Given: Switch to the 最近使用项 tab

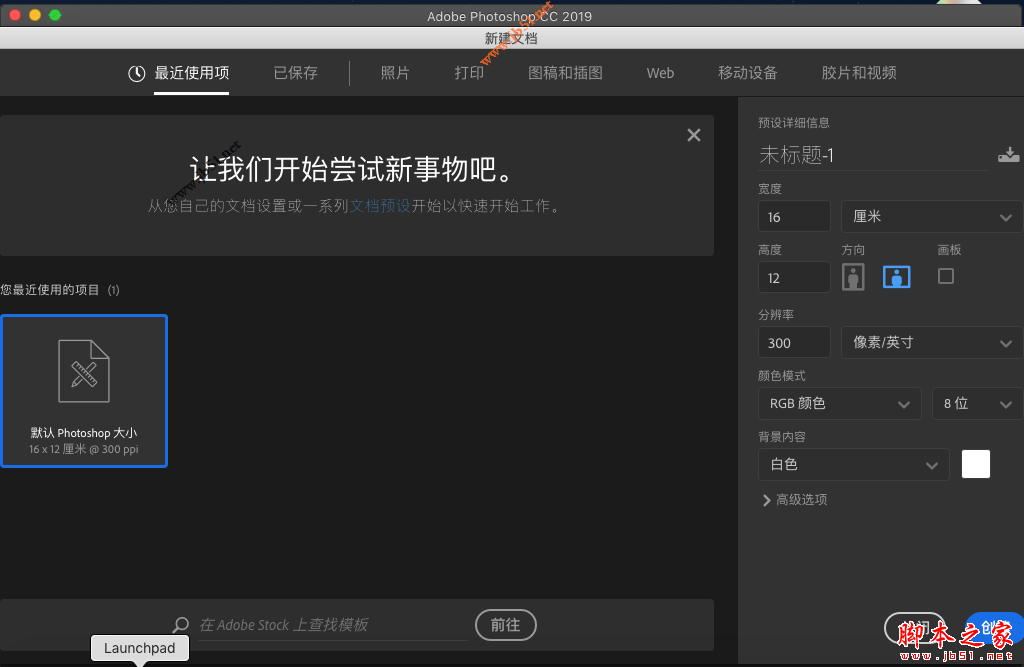Looking at the screenshot, I should [x=179, y=73].
